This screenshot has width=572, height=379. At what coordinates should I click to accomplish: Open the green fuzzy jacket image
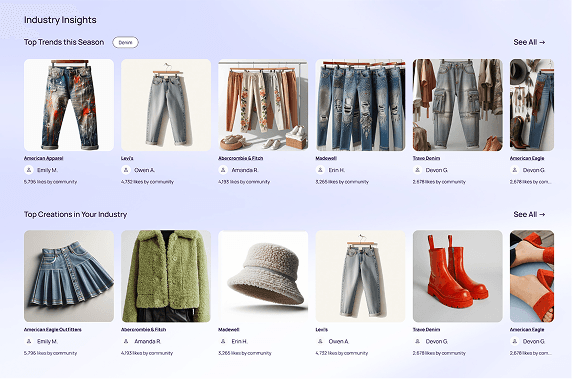166,276
